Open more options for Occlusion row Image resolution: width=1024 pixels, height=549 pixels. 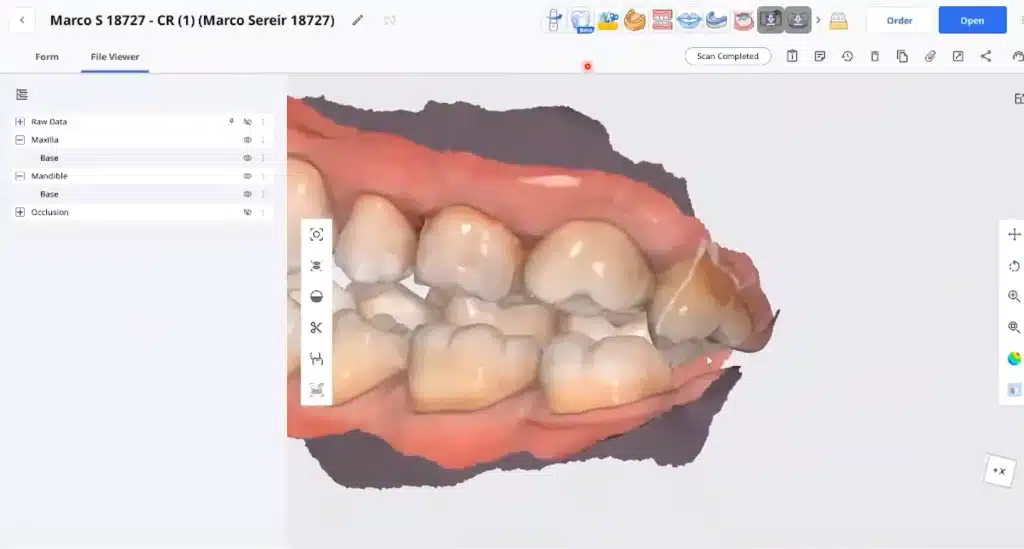pyautogui.click(x=263, y=212)
